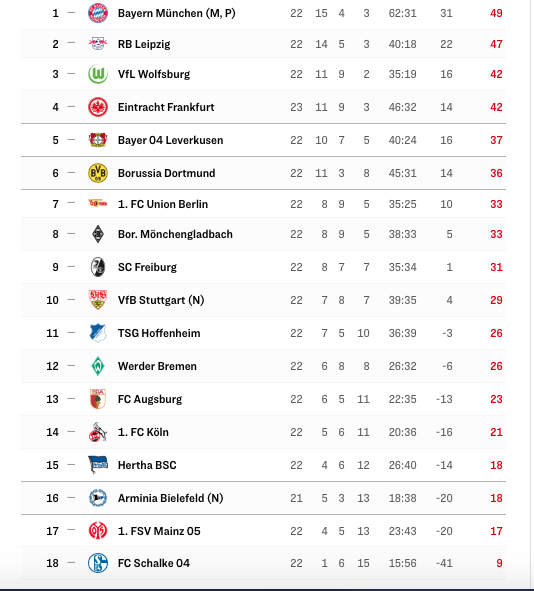Click the FC Schalke 04 blue crest
Viewport: 534px width, 591px height.
(98, 563)
